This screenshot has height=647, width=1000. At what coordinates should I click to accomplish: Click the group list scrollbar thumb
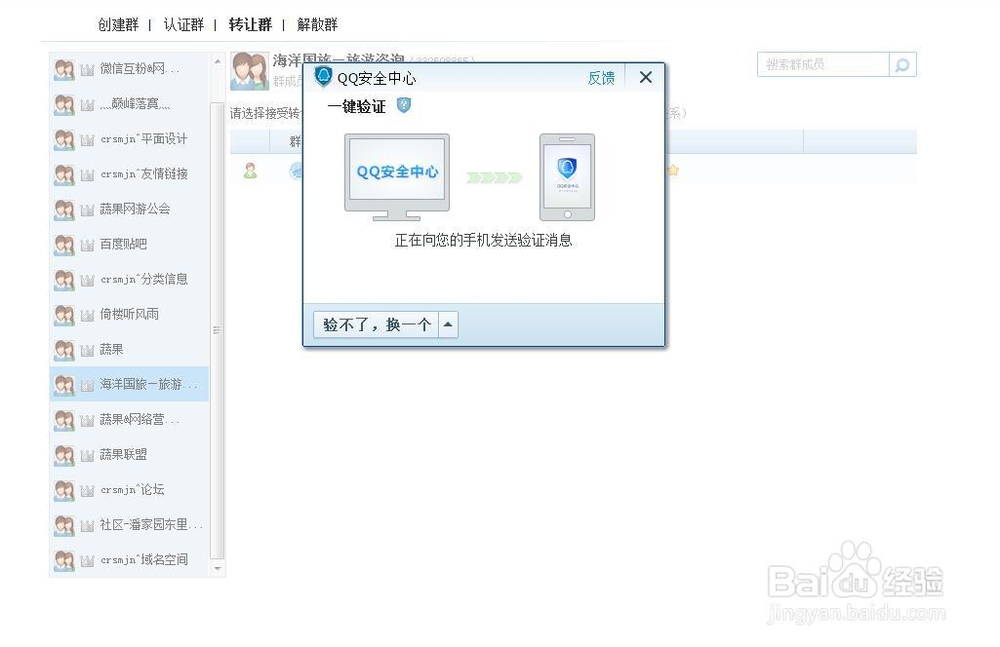pyautogui.click(x=217, y=330)
